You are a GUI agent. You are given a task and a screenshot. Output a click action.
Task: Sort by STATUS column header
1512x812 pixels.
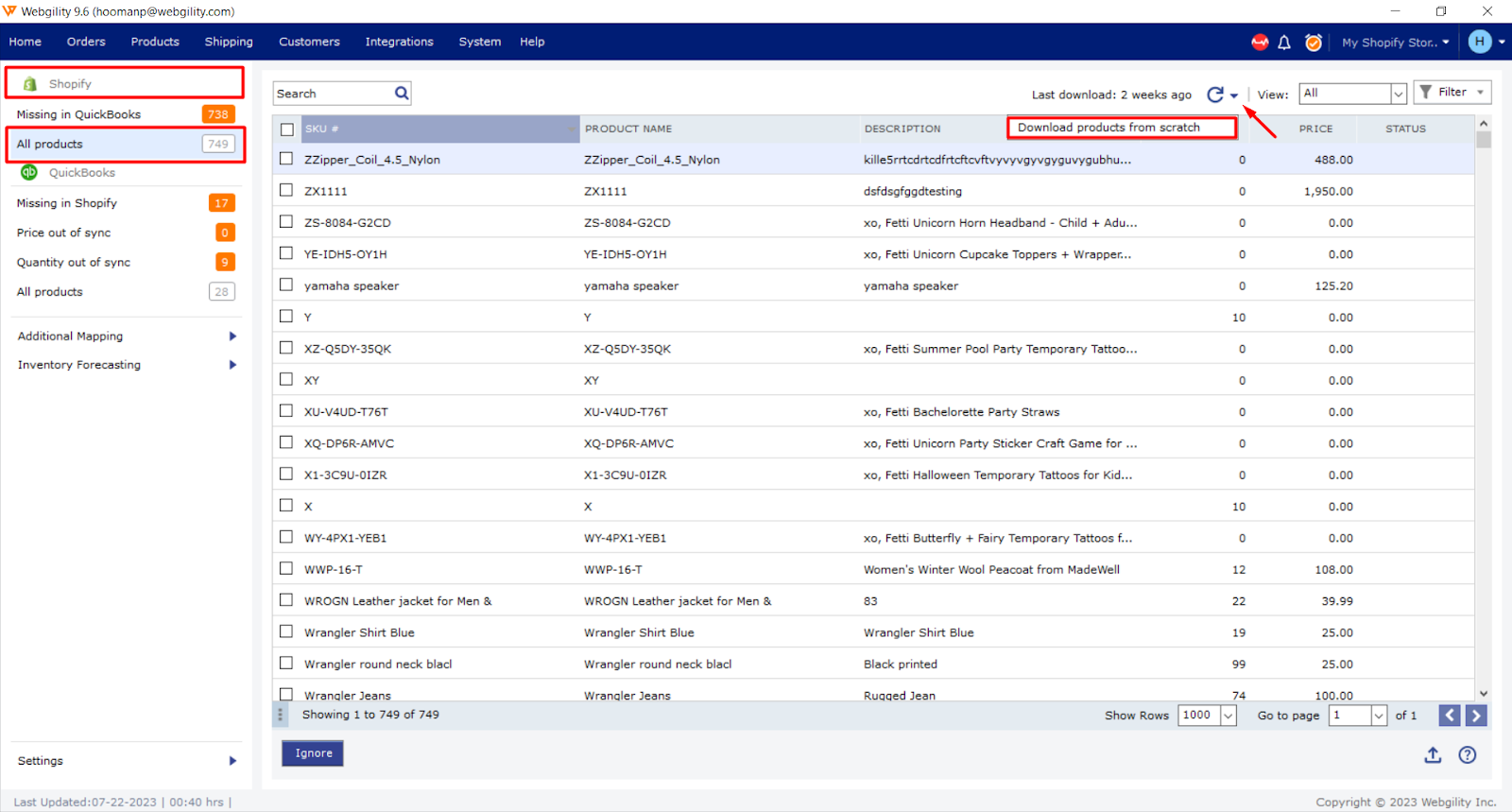coord(1405,130)
